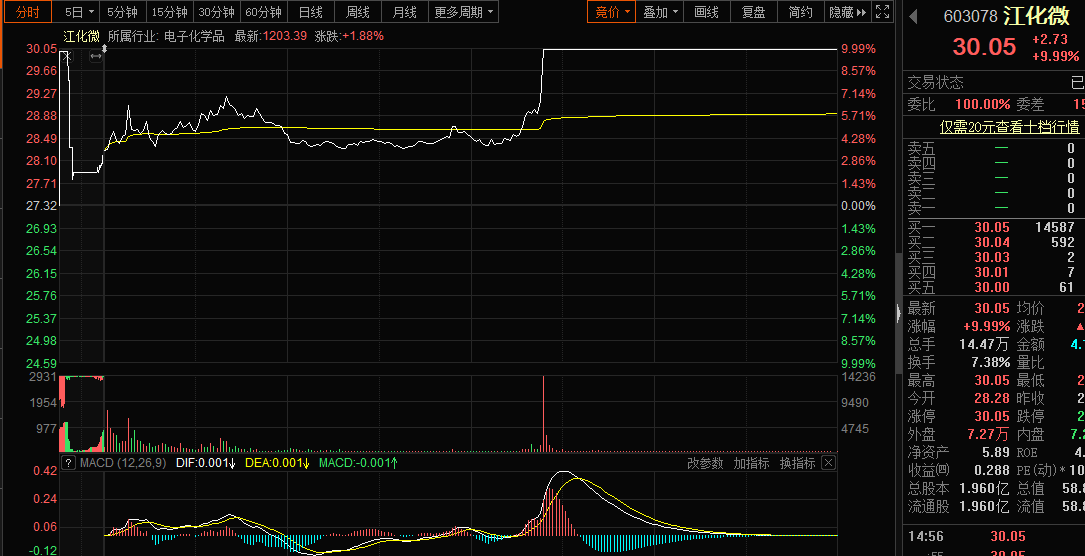1085x556 pixels.
Task: Toggle the 画线 drawing mode
Action: pyautogui.click(x=706, y=12)
